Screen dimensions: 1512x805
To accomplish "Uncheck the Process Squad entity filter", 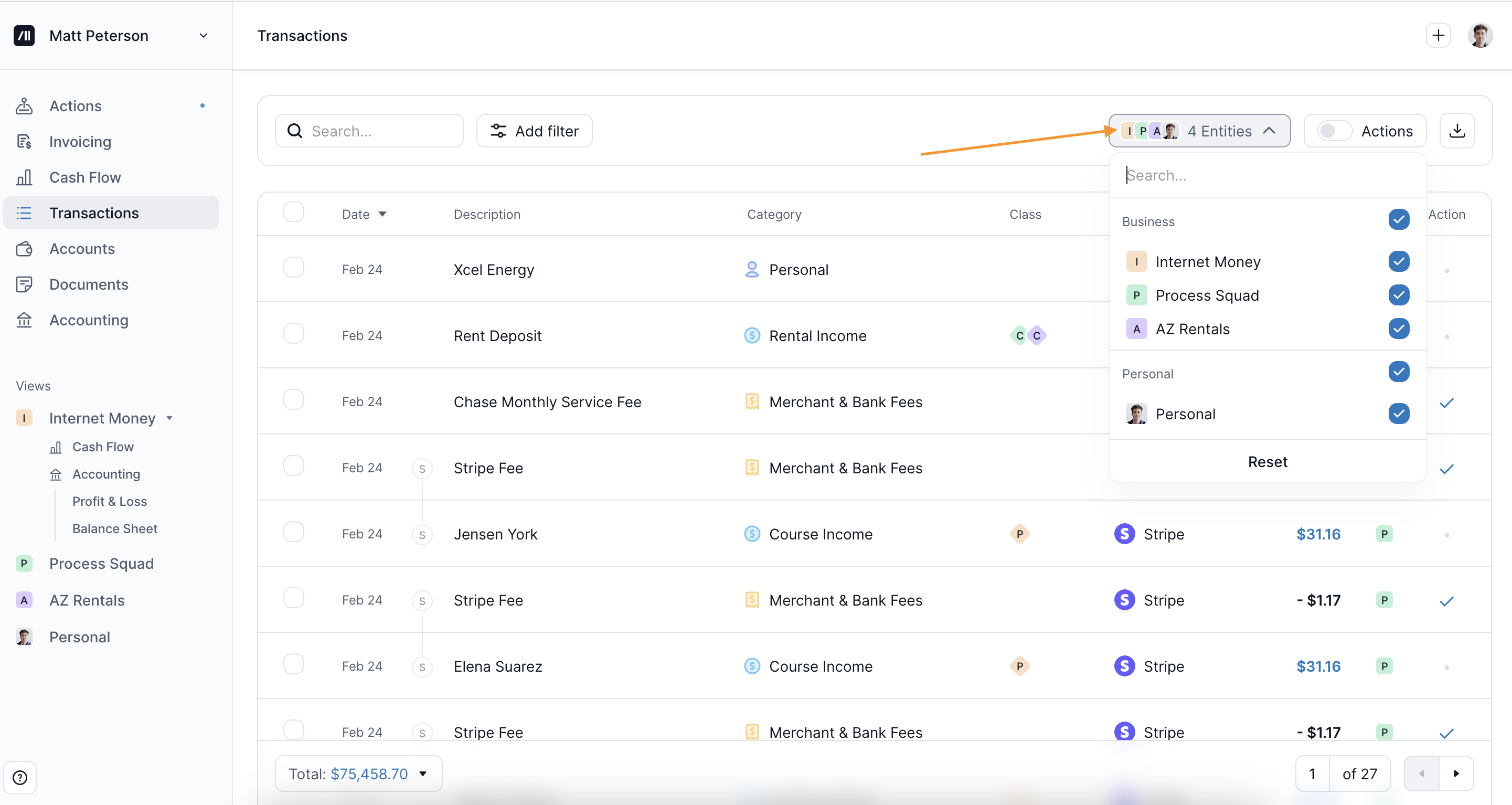I will pos(1399,295).
